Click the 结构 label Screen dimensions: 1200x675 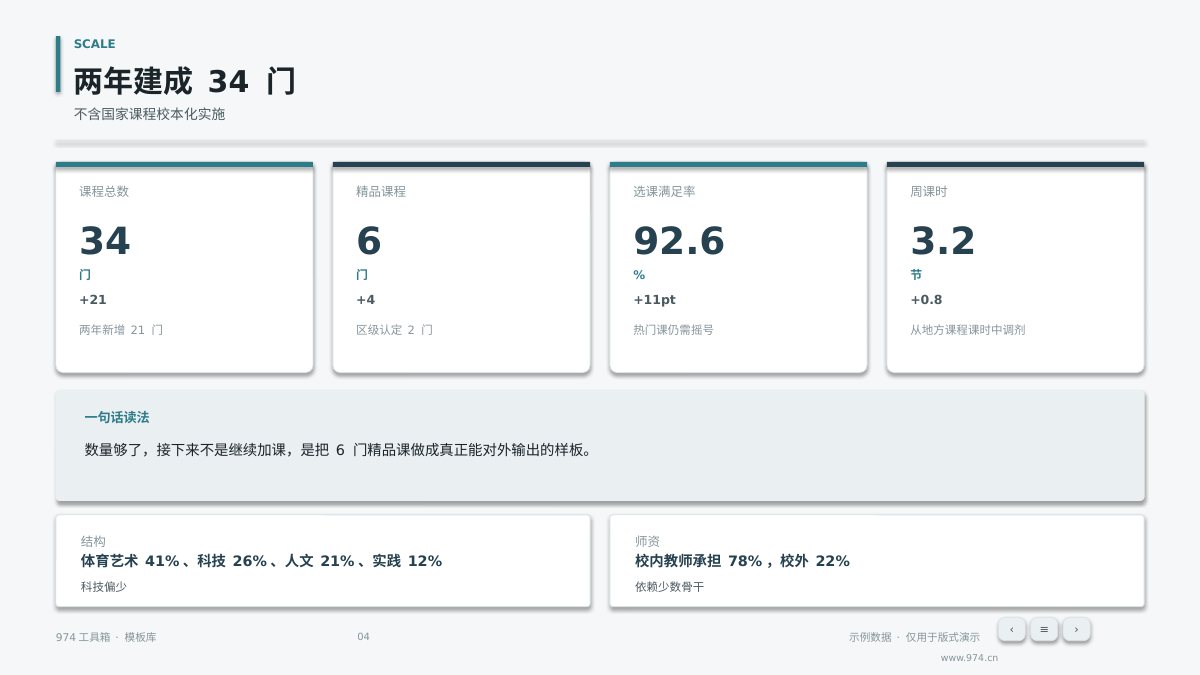(x=93, y=541)
